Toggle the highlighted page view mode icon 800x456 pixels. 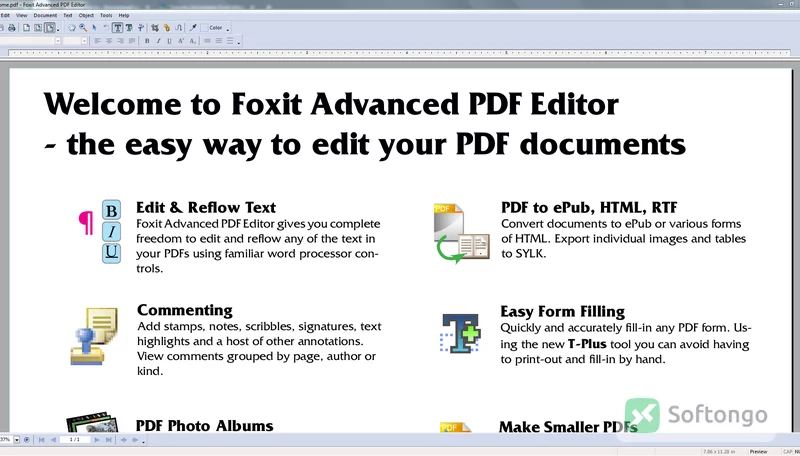(49, 28)
